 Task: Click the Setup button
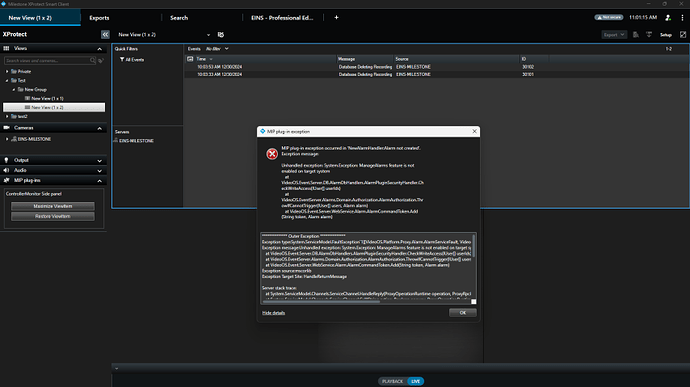coord(666,35)
